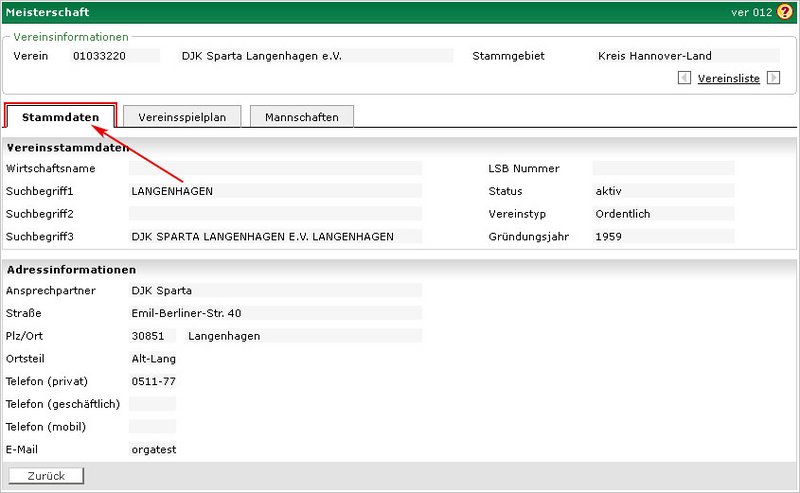Select the Suchbegriff1 field with LANGENHAGEN
This screenshot has width=800, height=493.
pyautogui.click(x=275, y=191)
